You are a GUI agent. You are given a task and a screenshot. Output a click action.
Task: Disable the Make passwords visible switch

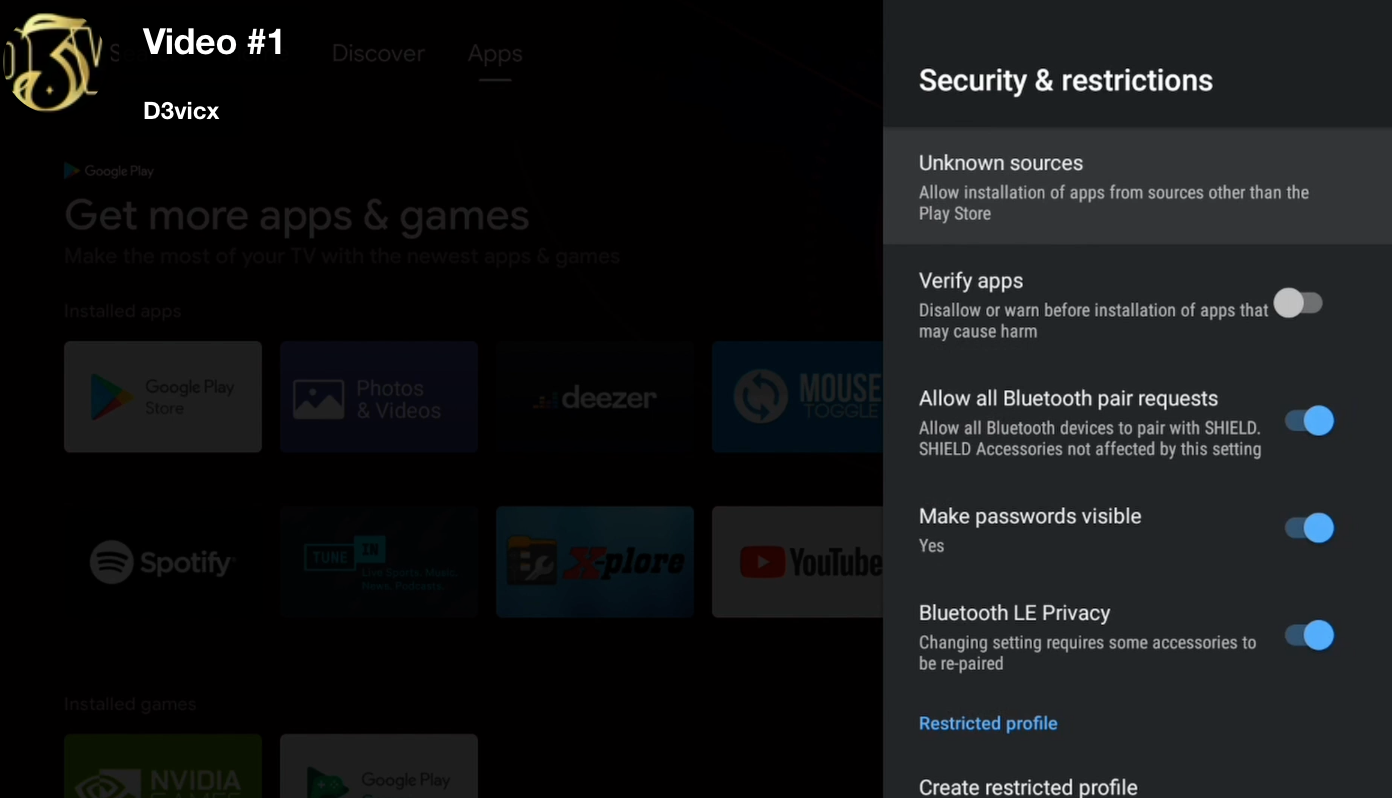point(1309,528)
